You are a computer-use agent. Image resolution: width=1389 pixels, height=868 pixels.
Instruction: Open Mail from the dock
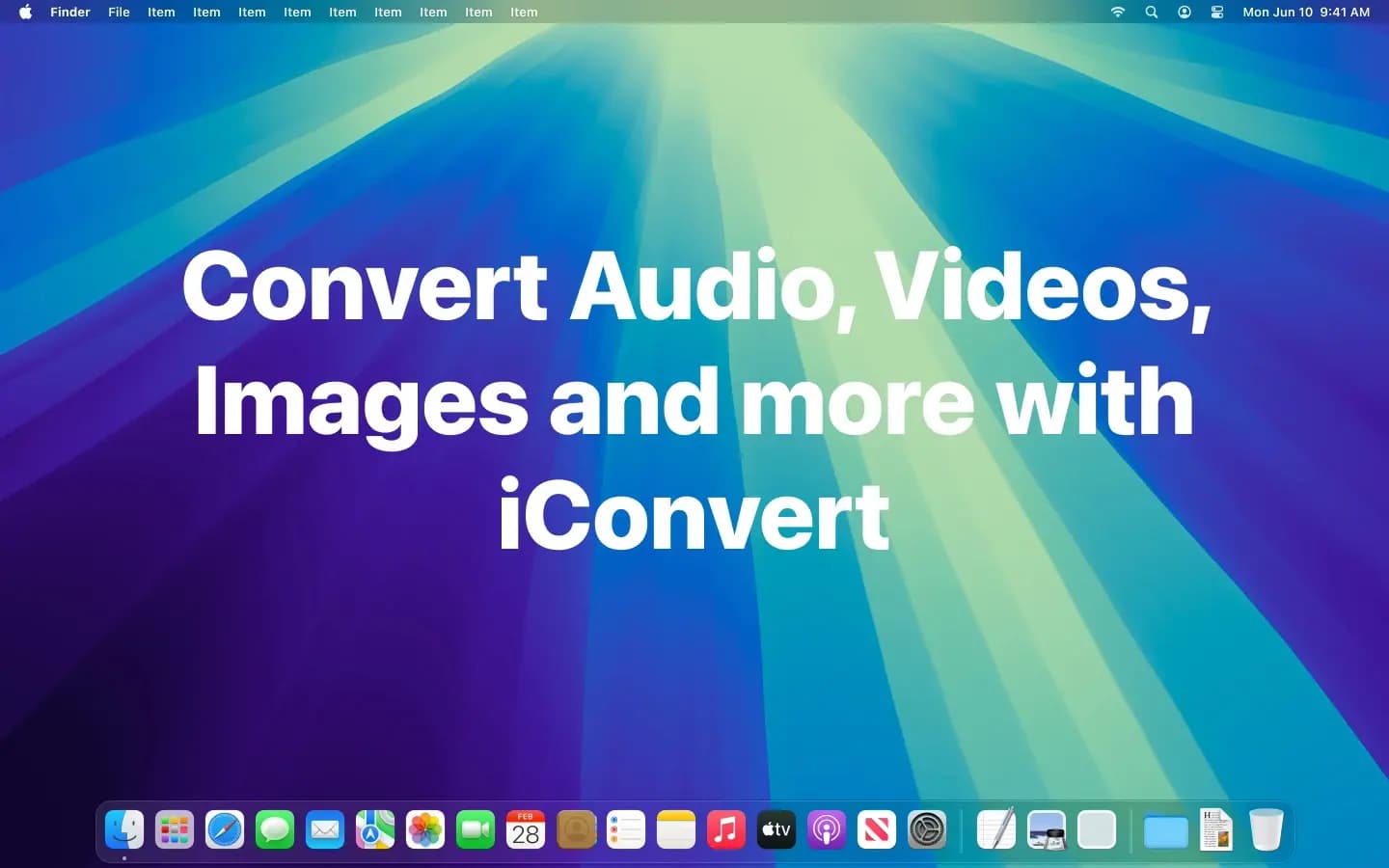(x=325, y=829)
